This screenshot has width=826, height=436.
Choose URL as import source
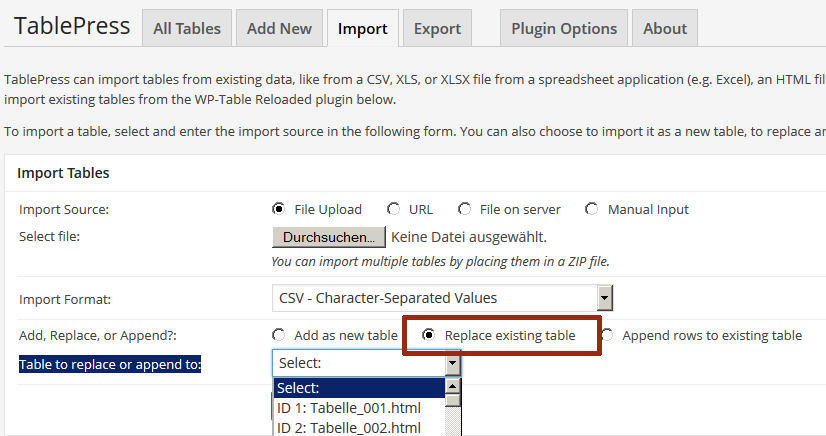394,209
